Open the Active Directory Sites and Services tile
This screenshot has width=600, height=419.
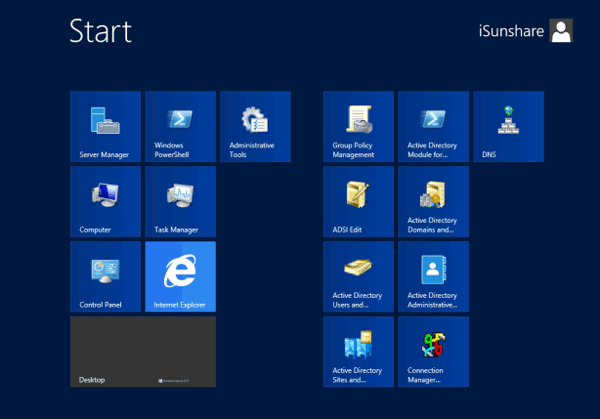click(x=359, y=352)
